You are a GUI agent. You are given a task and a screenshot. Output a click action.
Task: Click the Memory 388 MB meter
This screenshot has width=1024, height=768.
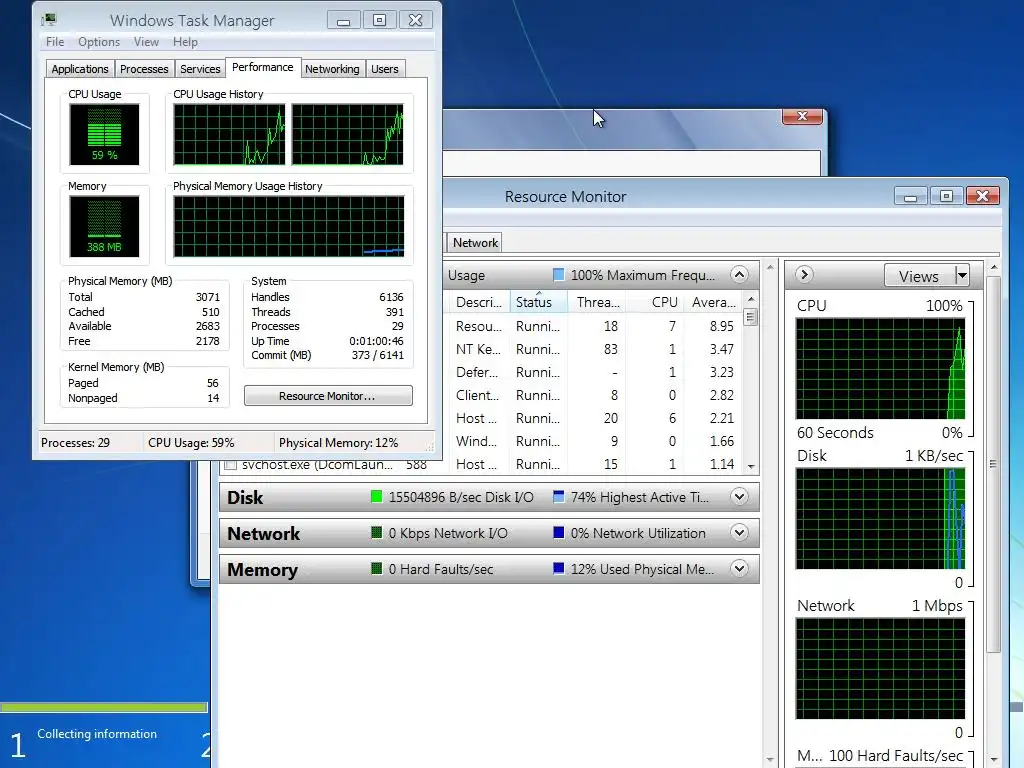tap(104, 227)
